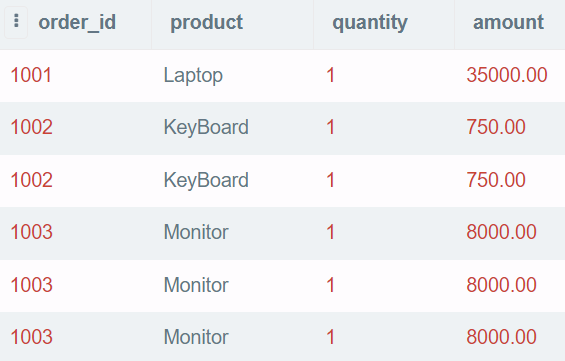Select first KeyBoard product cell
This screenshot has height=361, width=565.
(x=206, y=127)
